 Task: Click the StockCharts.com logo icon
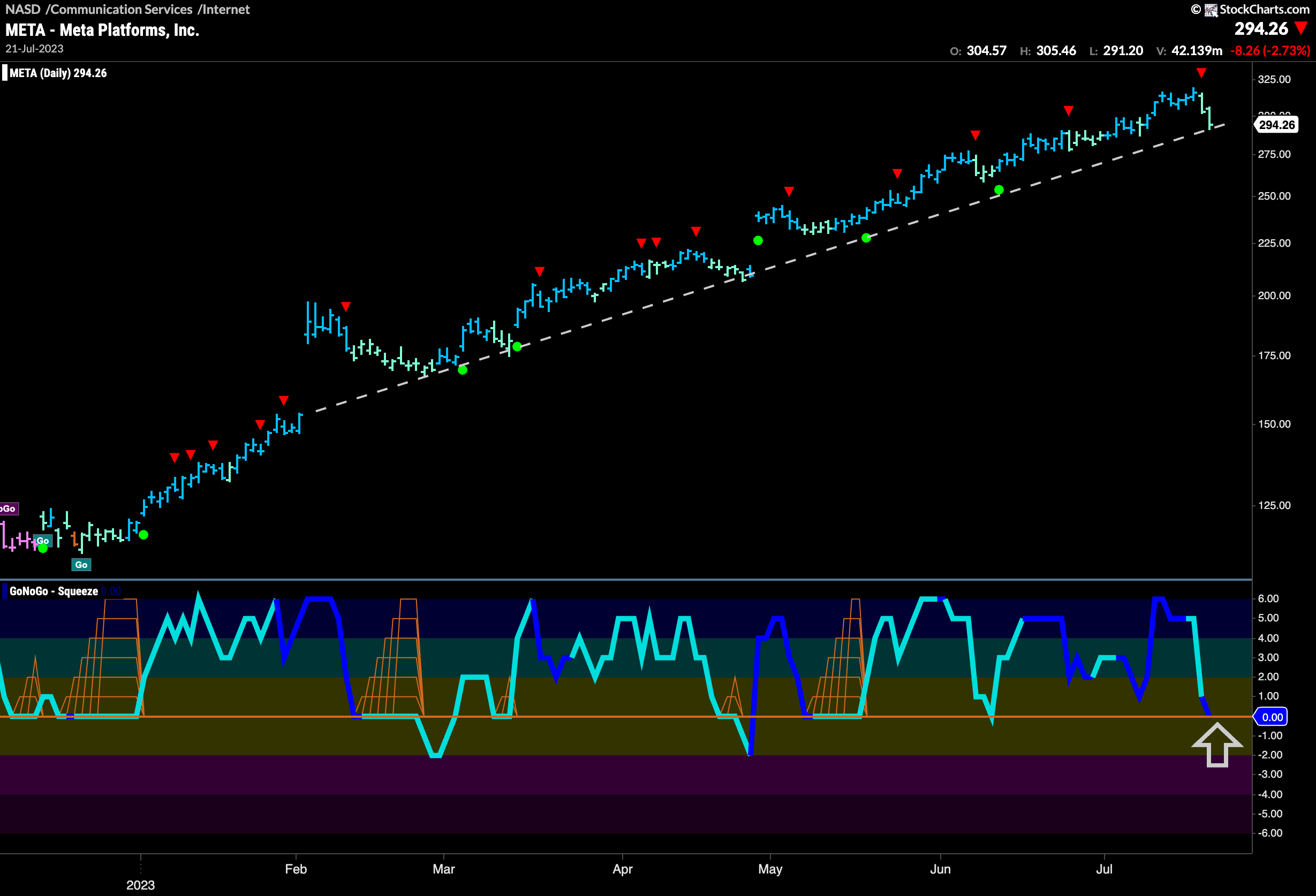(x=1211, y=10)
